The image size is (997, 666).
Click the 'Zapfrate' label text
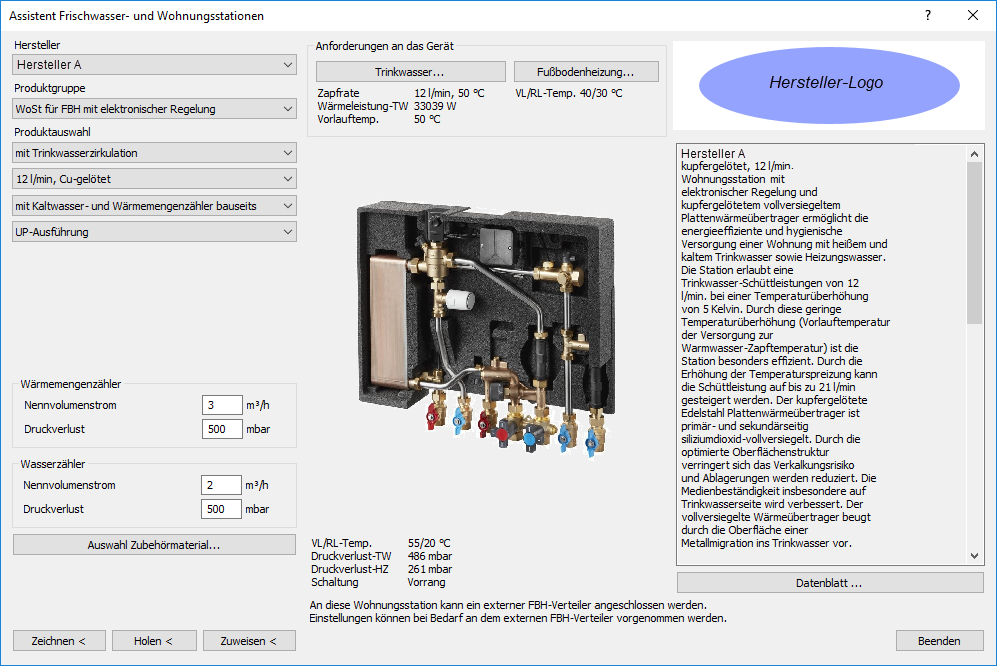tap(338, 93)
